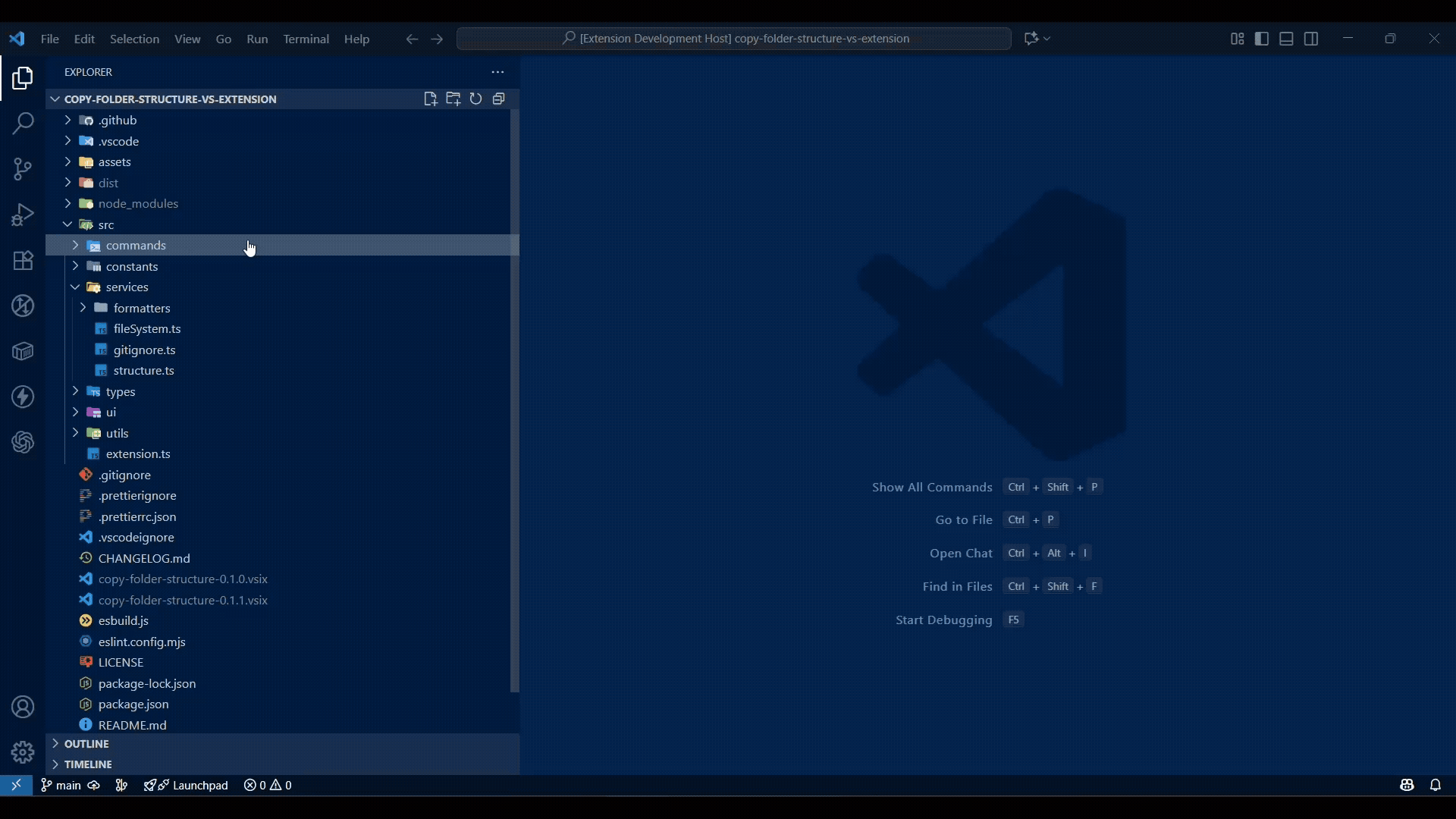Open the Help menu
This screenshot has width=1456, height=819.
tap(356, 39)
